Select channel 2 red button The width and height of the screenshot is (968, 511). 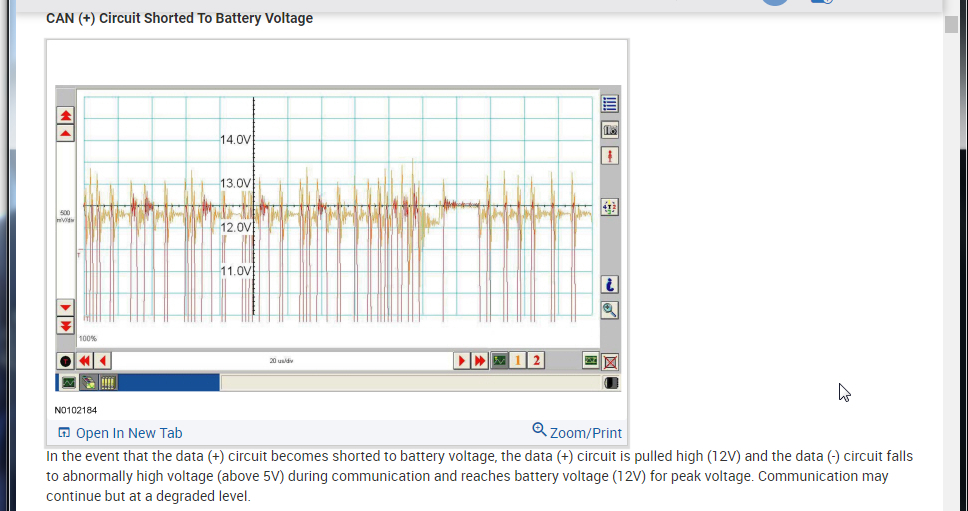(x=536, y=360)
